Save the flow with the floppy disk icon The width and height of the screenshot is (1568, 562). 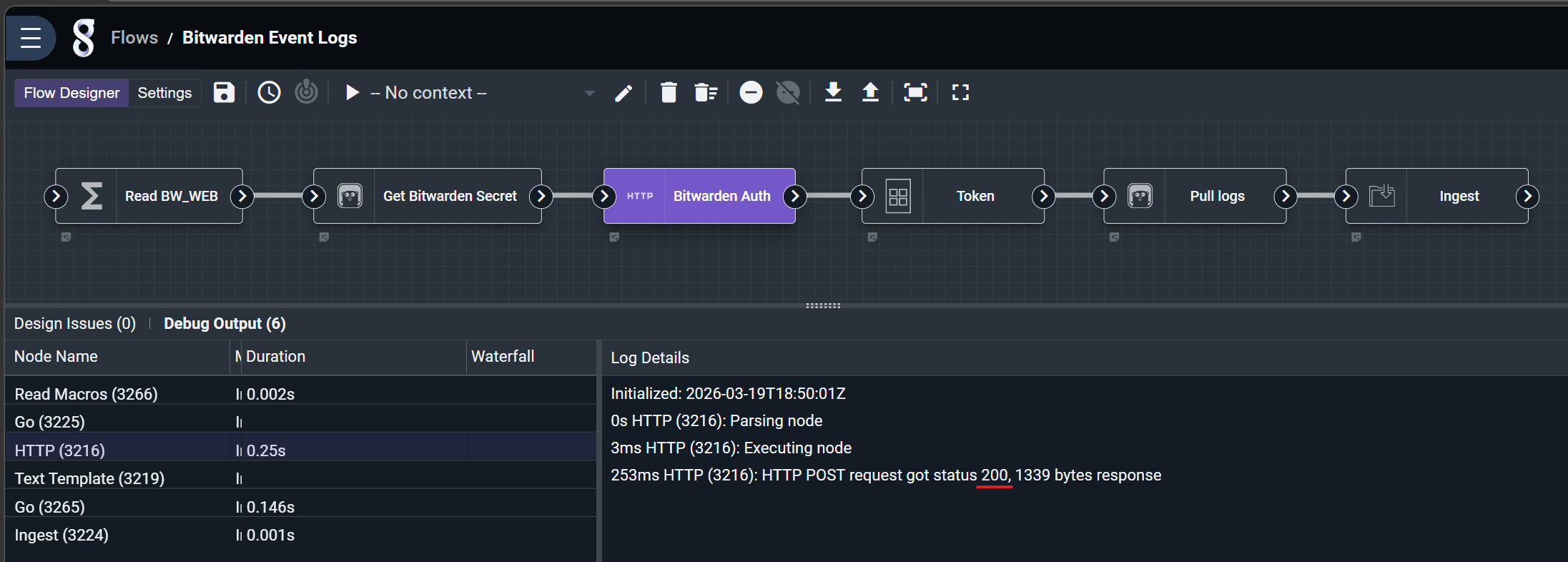pyautogui.click(x=224, y=92)
